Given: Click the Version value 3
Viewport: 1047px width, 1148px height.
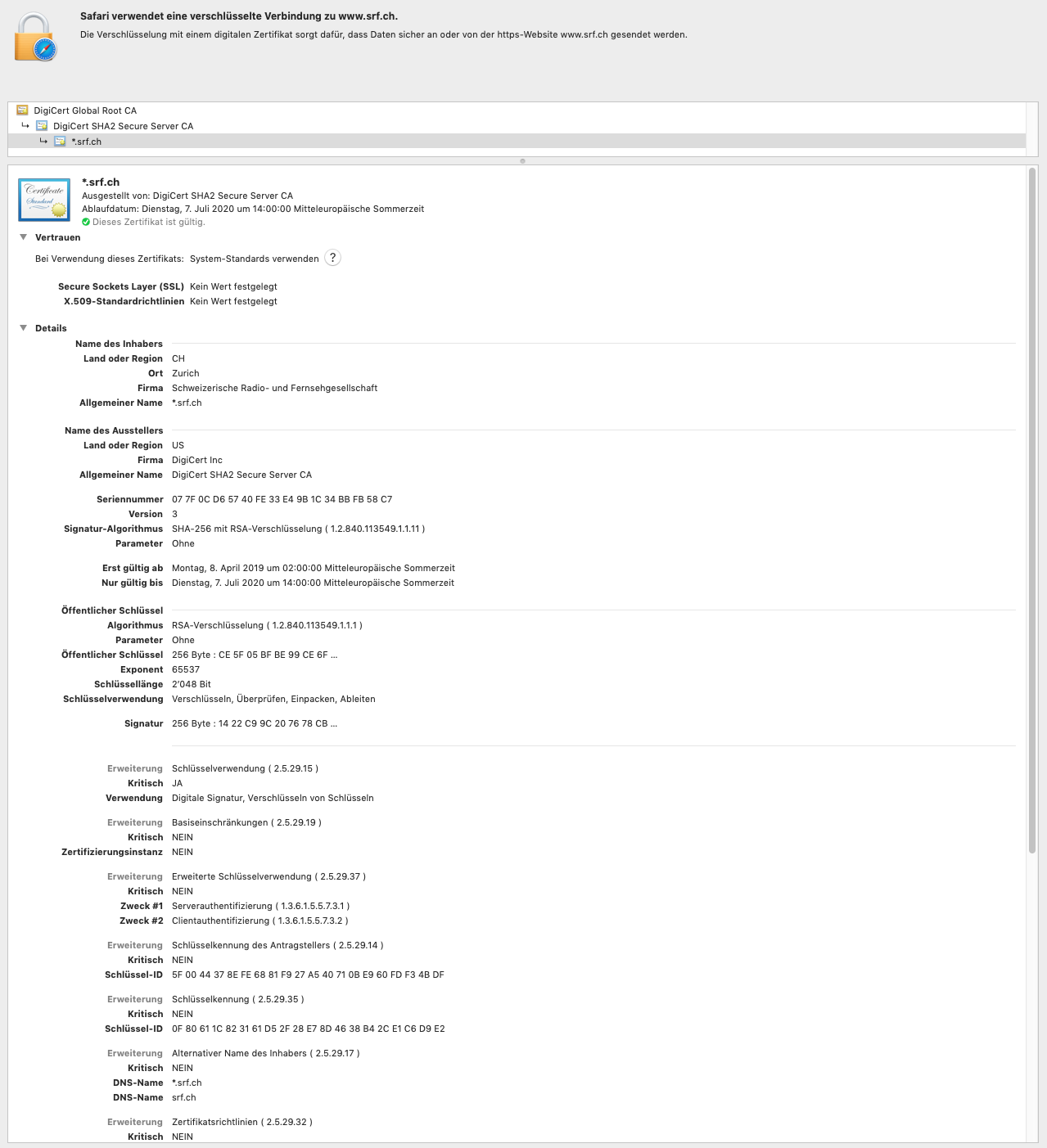Looking at the screenshot, I should click(x=174, y=514).
